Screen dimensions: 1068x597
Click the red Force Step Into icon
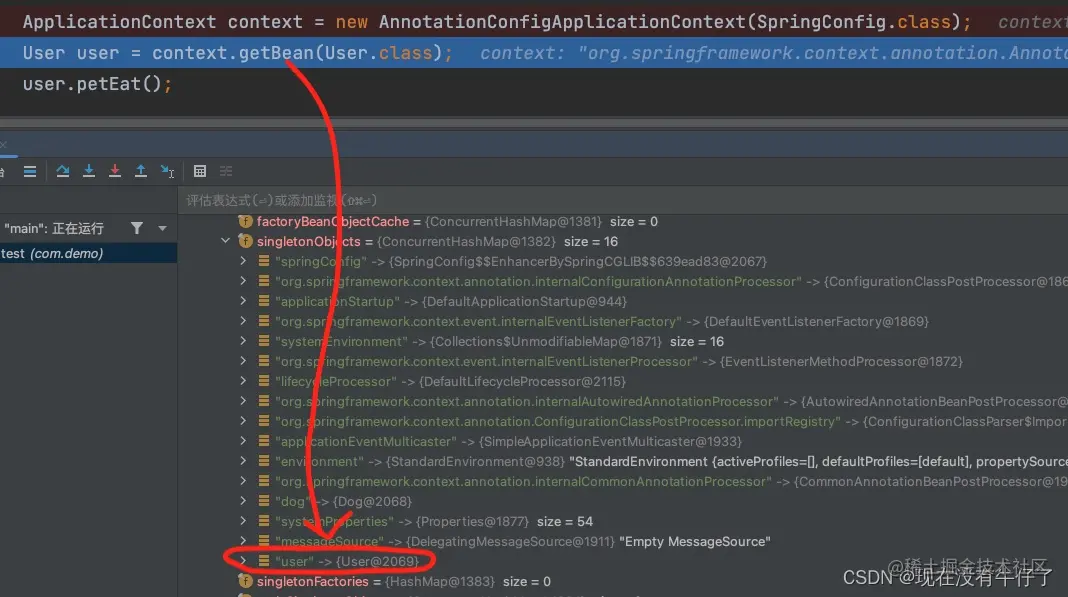coord(114,171)
